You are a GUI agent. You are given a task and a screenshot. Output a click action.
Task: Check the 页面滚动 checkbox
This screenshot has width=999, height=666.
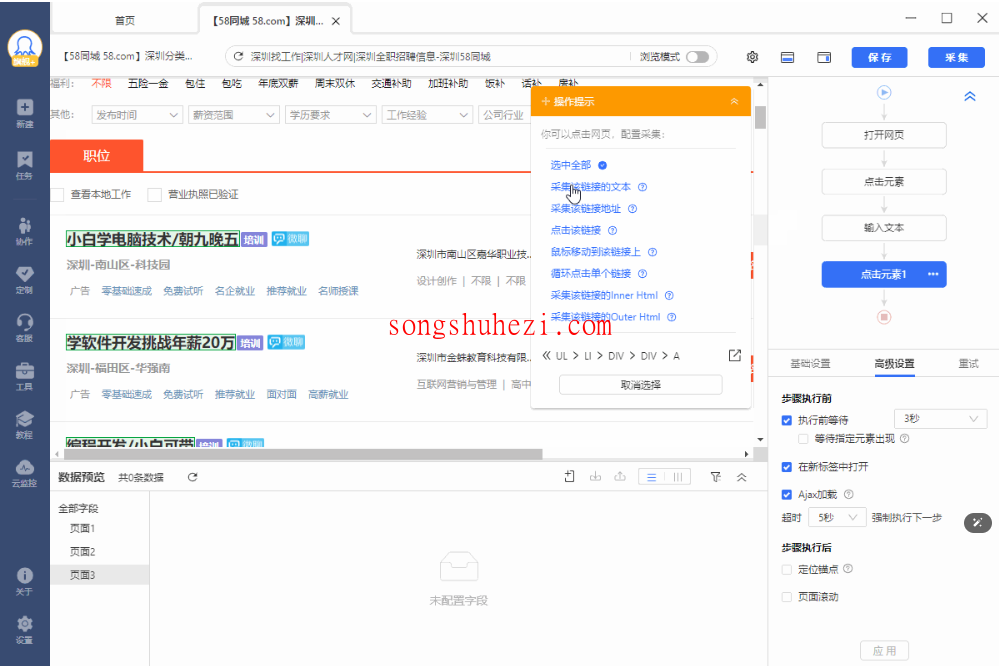[x=787, y=597]
